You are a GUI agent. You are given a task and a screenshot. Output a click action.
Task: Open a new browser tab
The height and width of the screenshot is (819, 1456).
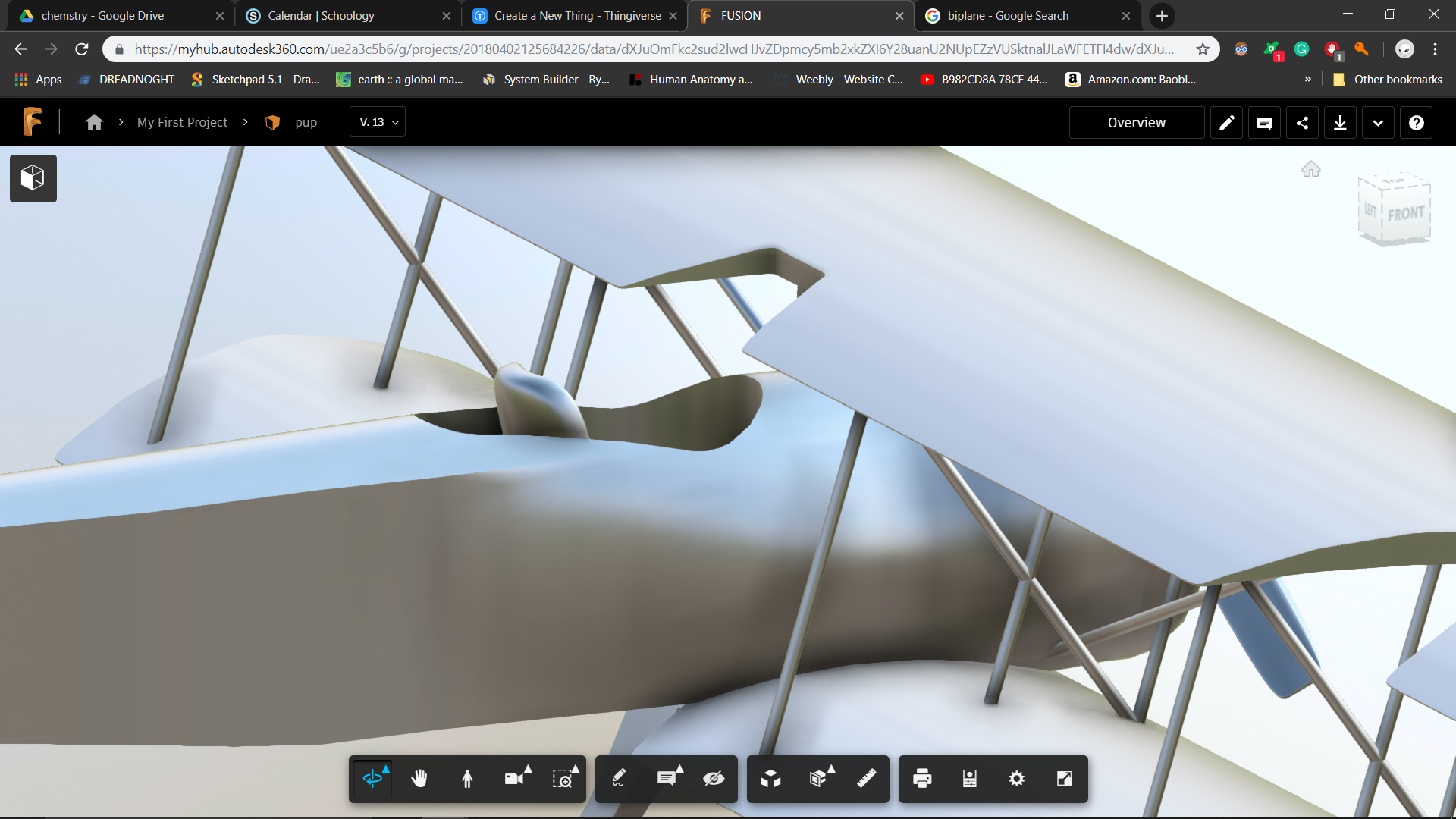1162,16
